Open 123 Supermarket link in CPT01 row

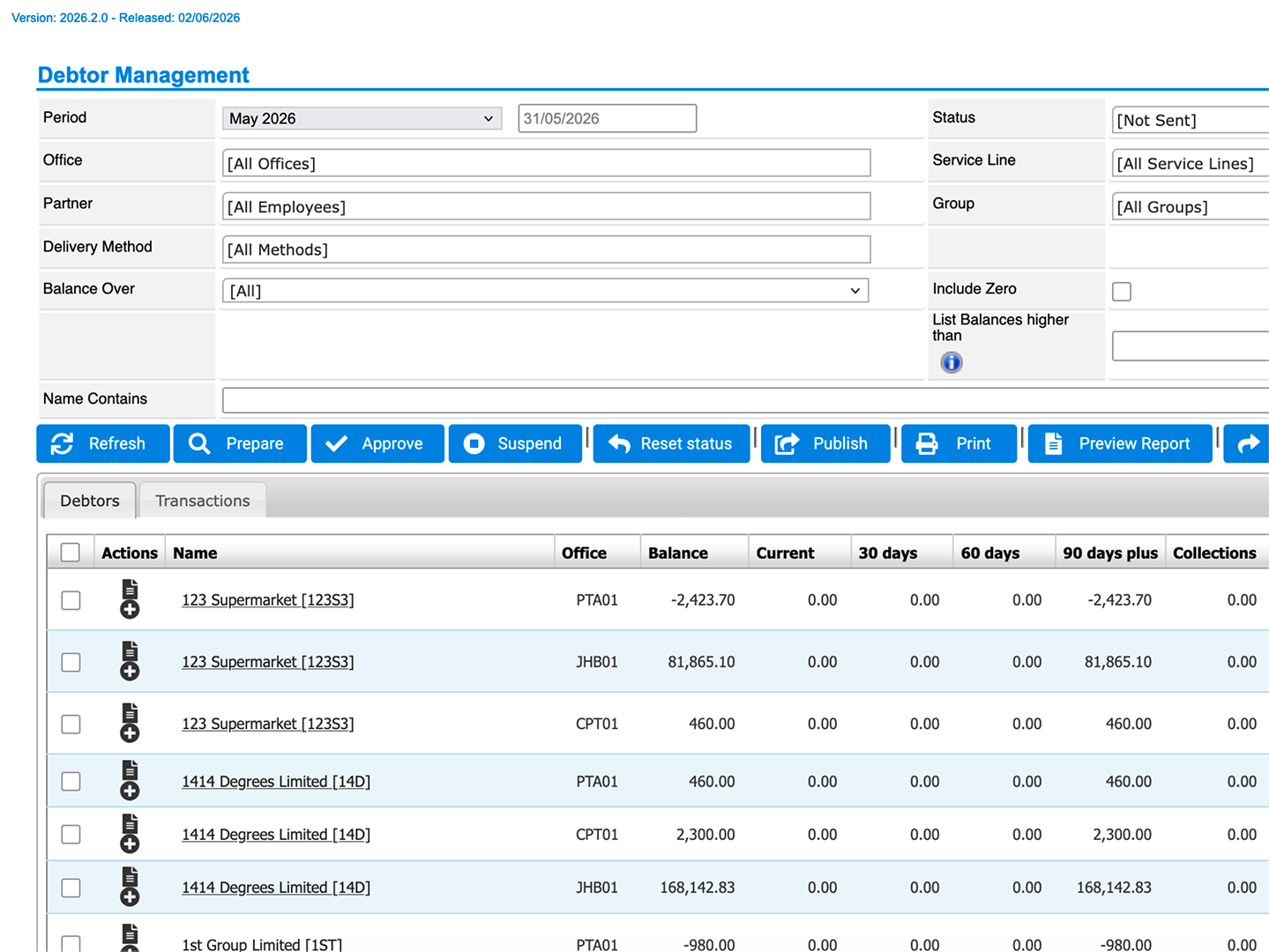pyautogui.click(x=267, y=724)
